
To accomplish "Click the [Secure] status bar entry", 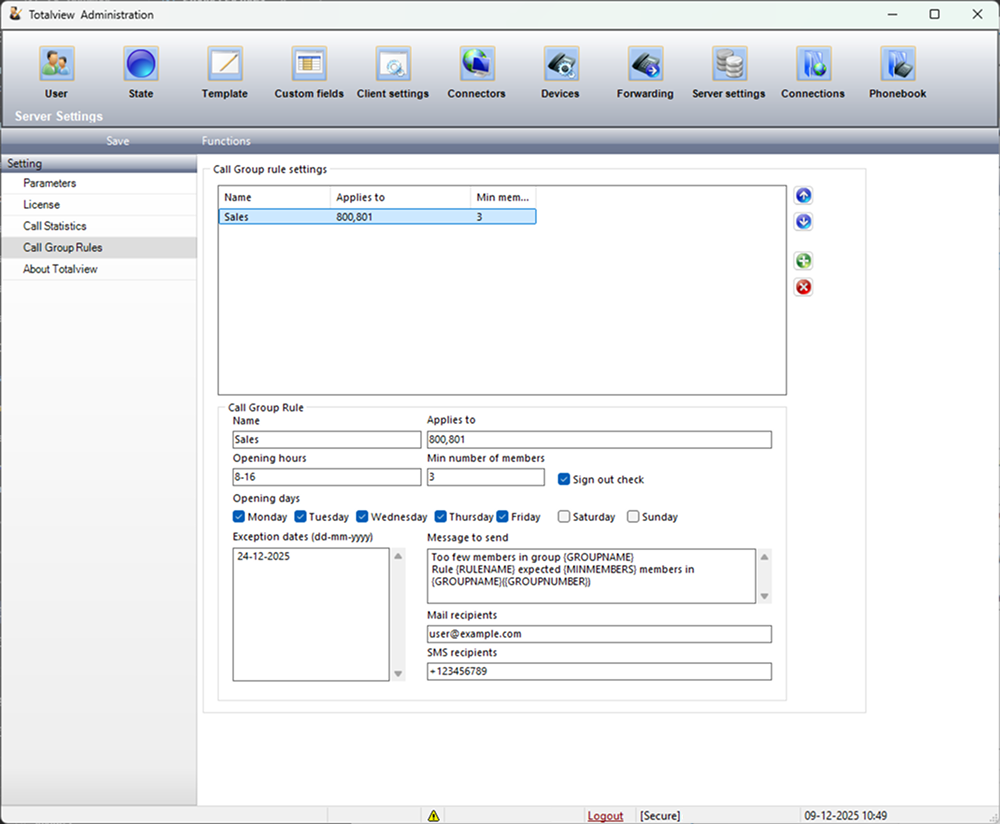I will coord(660,815).
